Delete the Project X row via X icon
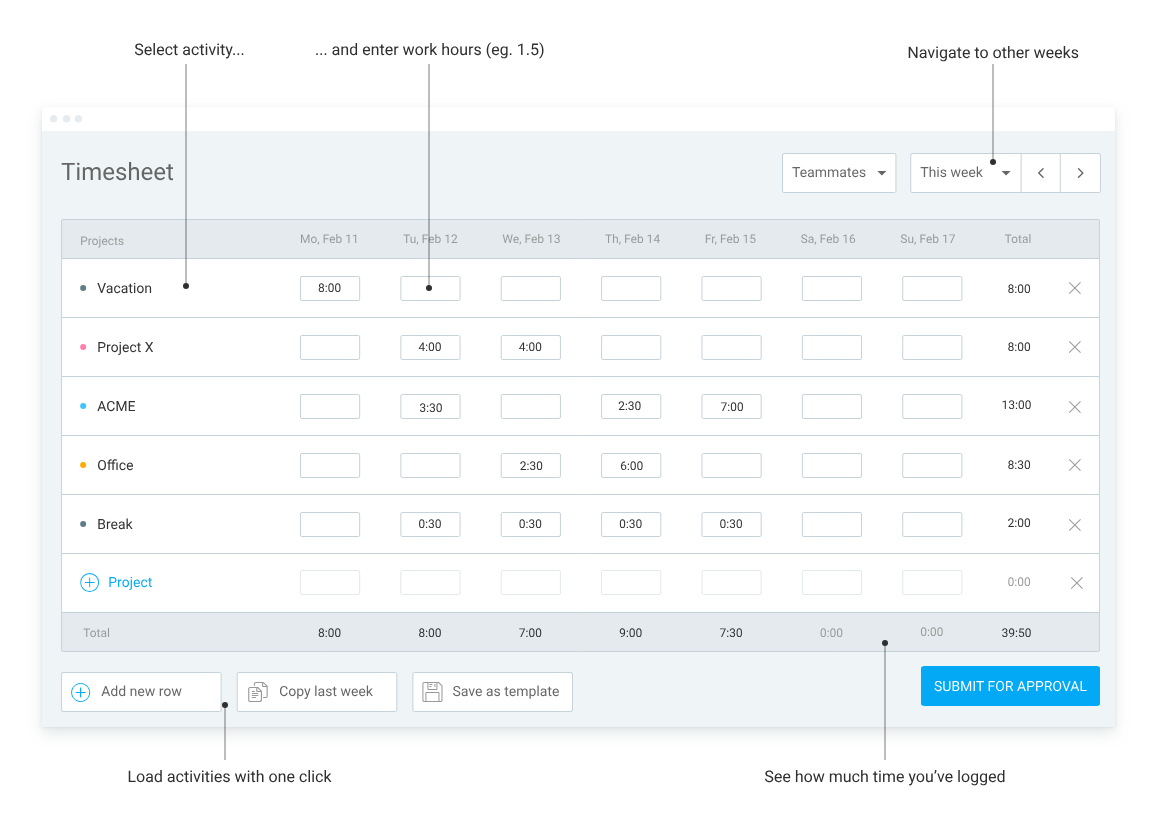 pos(1074,347)
